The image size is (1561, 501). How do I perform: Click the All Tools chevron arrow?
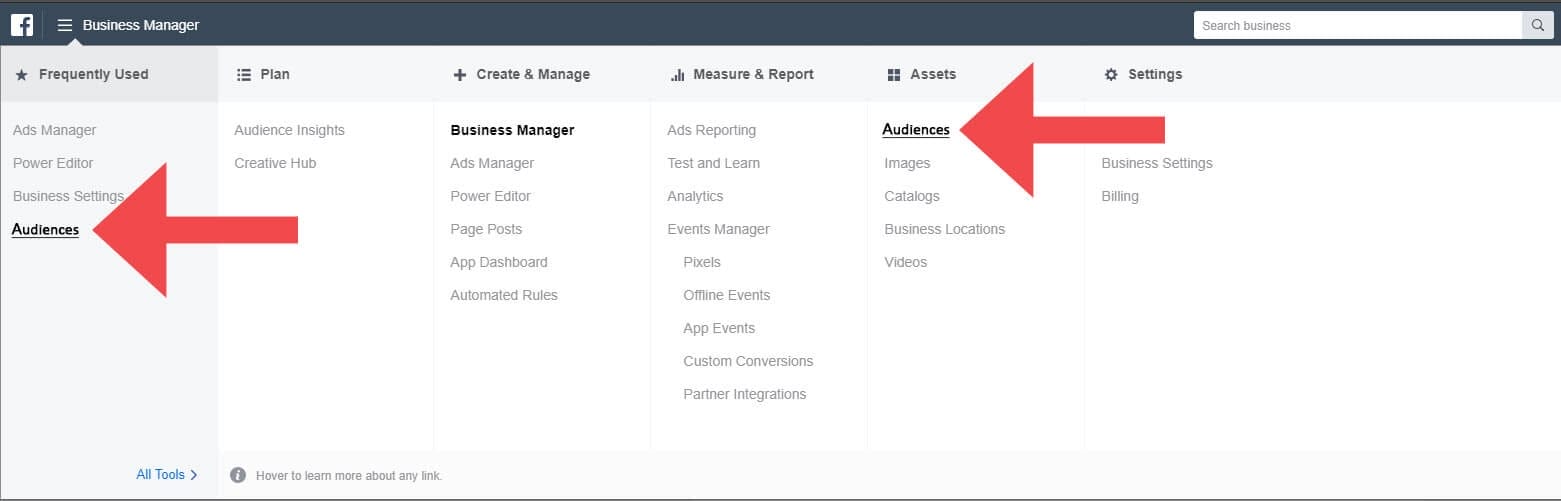(x=194, y=475)
